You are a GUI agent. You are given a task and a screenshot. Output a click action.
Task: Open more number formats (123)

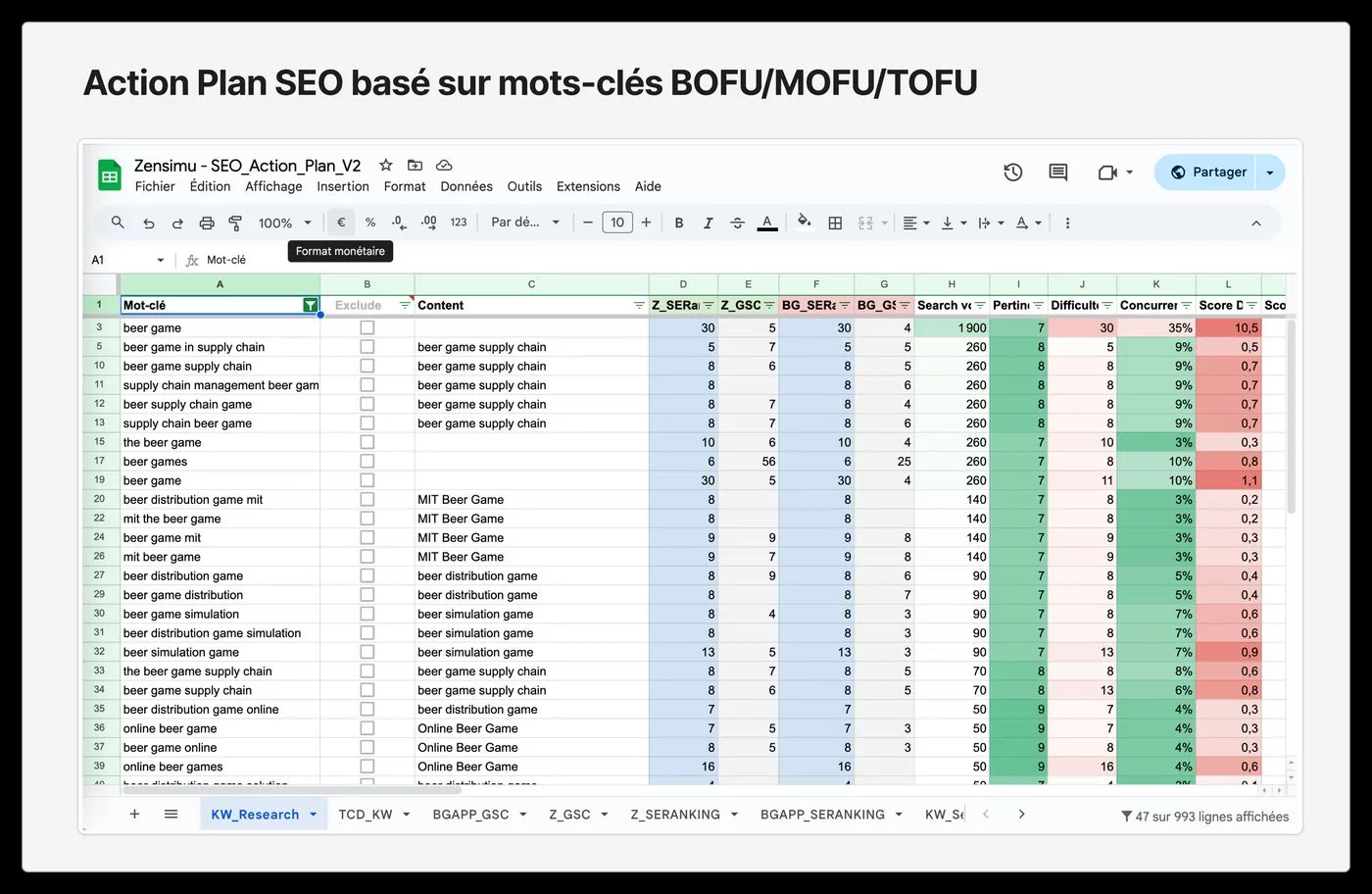[x=459, y=223]
